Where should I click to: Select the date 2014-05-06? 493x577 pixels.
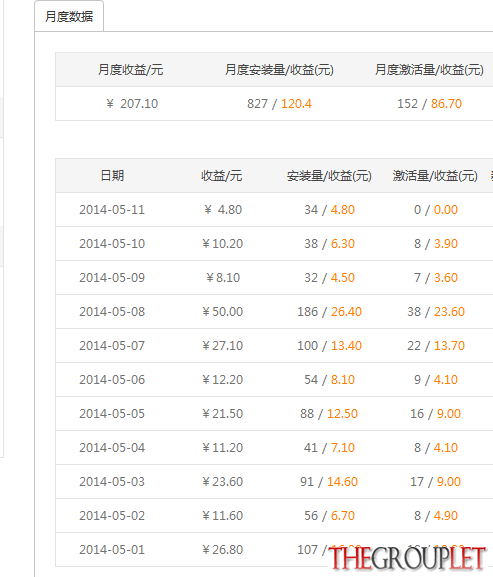pos(112,380)
